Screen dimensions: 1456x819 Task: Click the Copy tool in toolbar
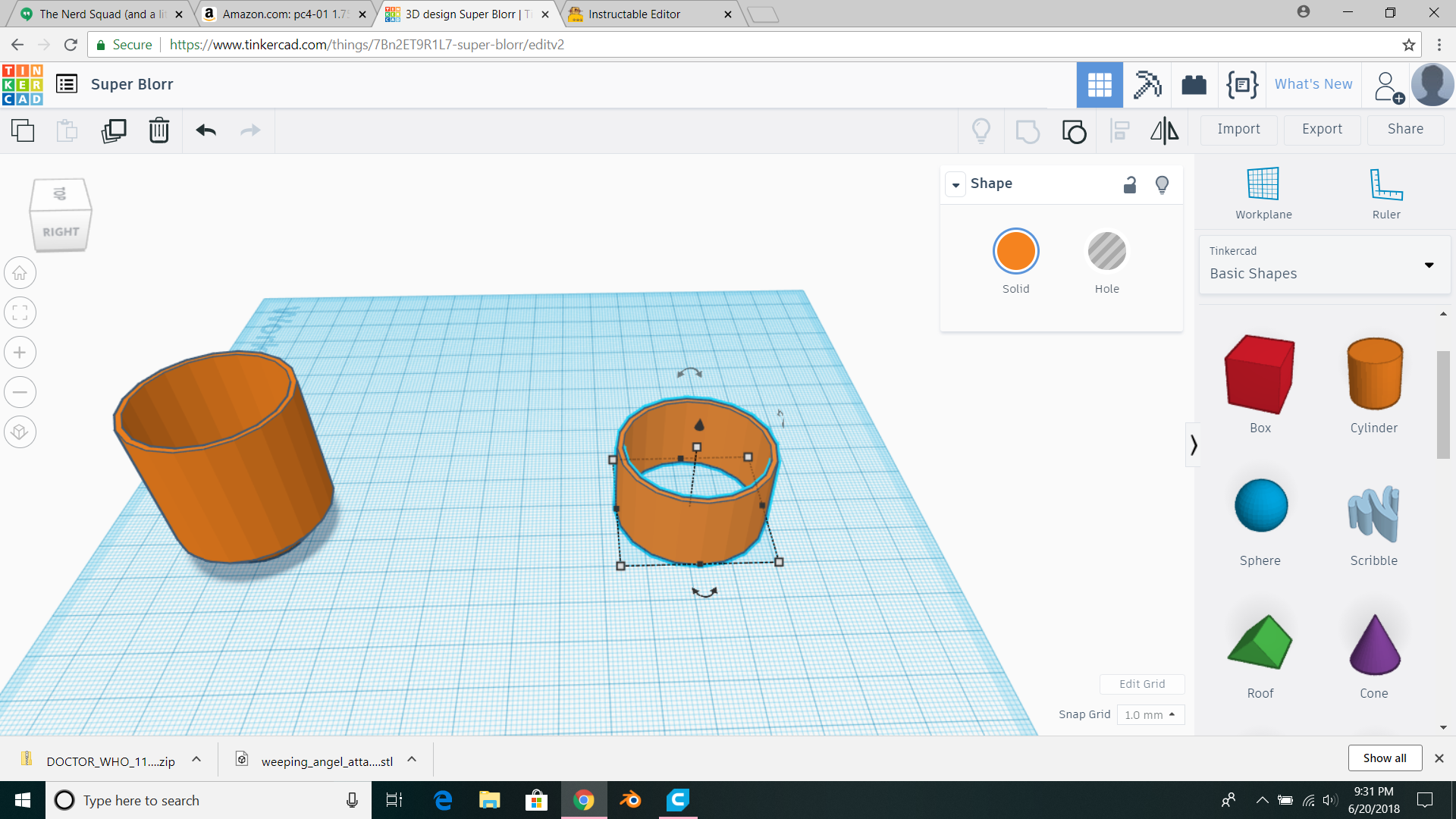click(x=23, y=130)
